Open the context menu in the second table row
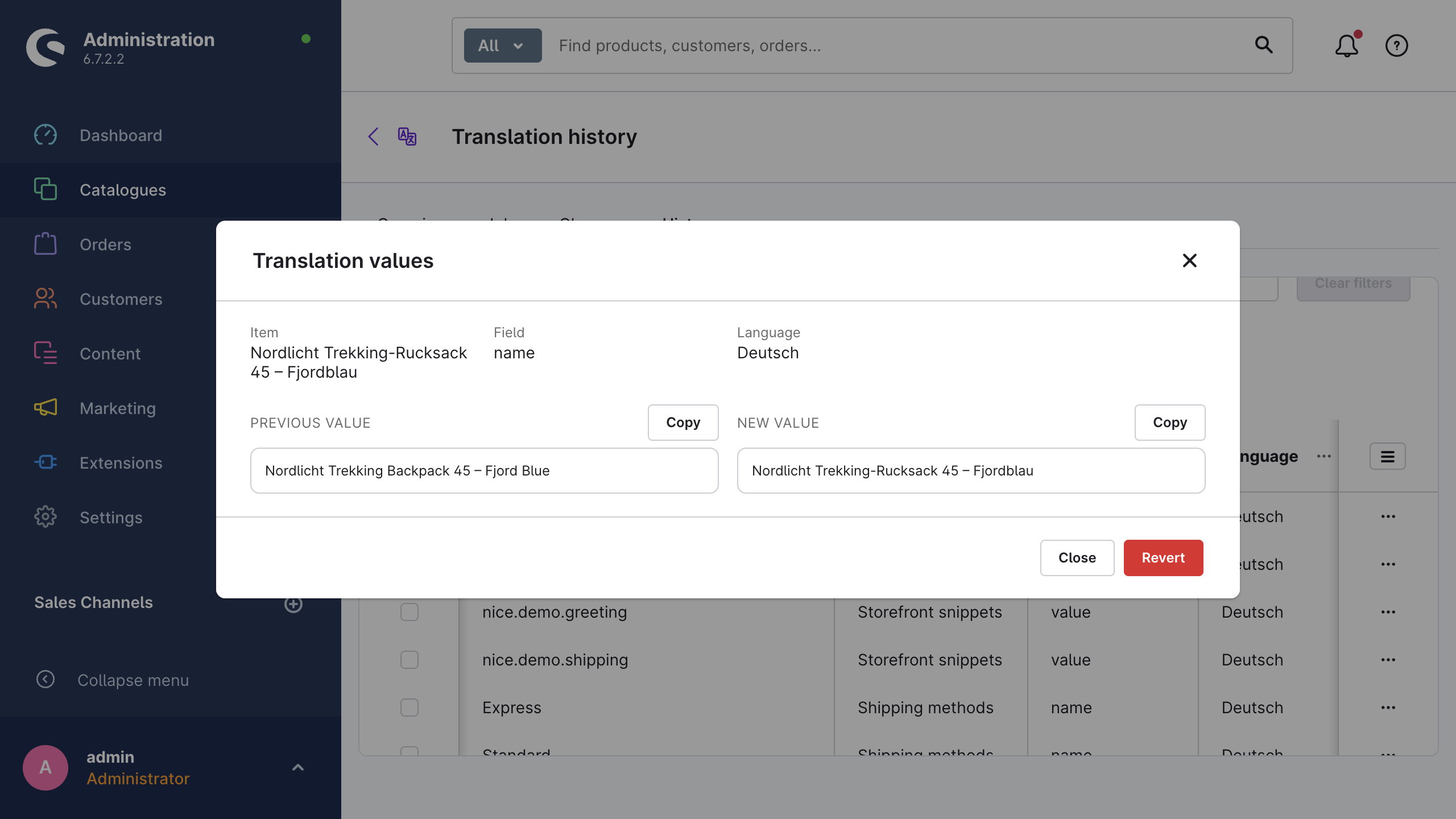The height and width of the screenshot is (819, 1456). point(1388,564)
